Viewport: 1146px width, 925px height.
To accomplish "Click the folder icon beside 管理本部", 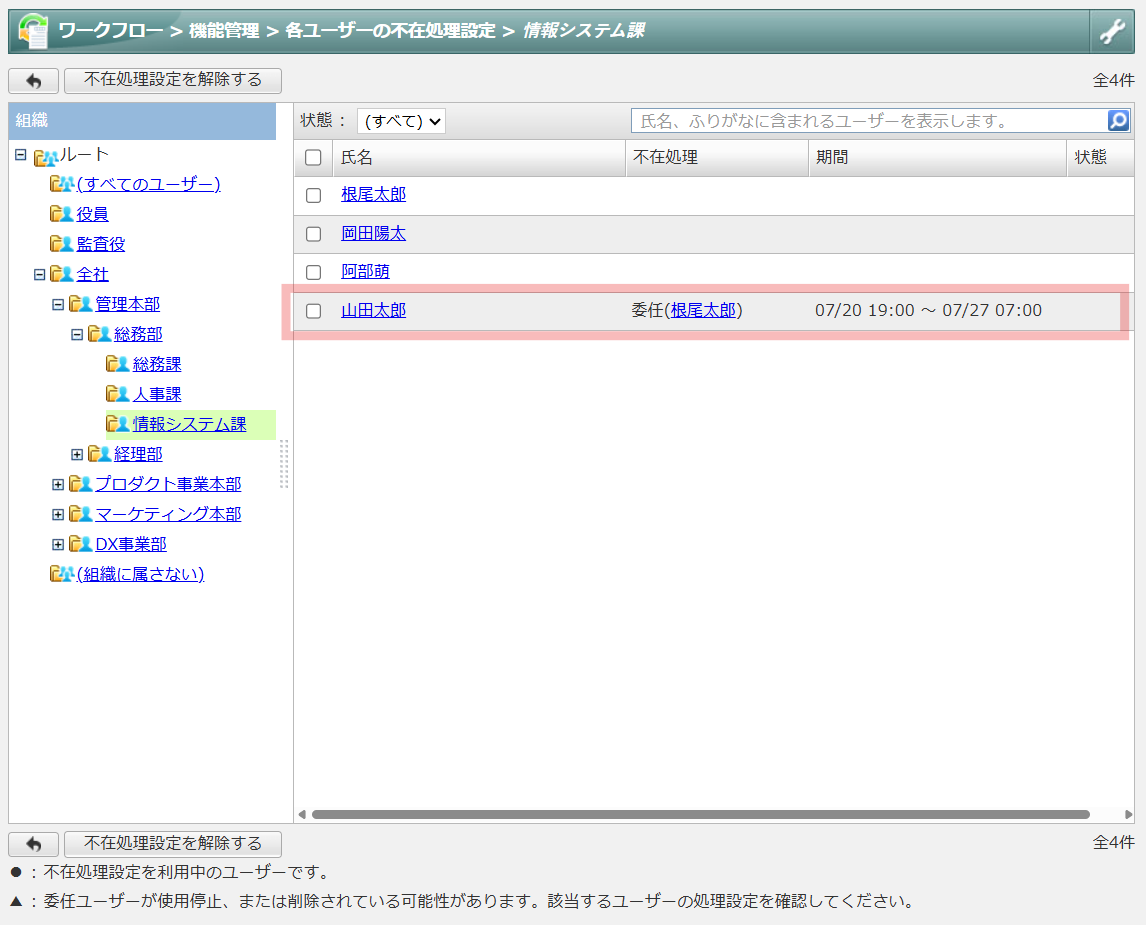I will click(x=80, y=304).
